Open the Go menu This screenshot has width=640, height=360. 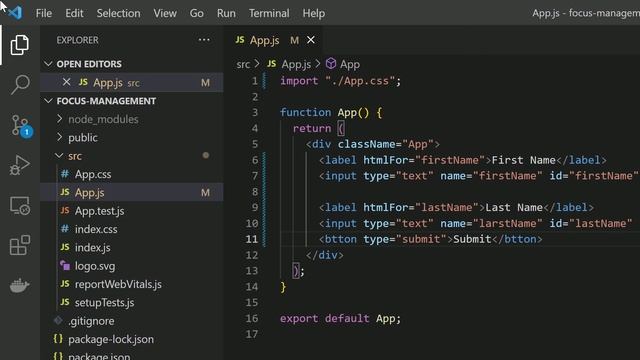pyautogui.click(x=196, y=13)
